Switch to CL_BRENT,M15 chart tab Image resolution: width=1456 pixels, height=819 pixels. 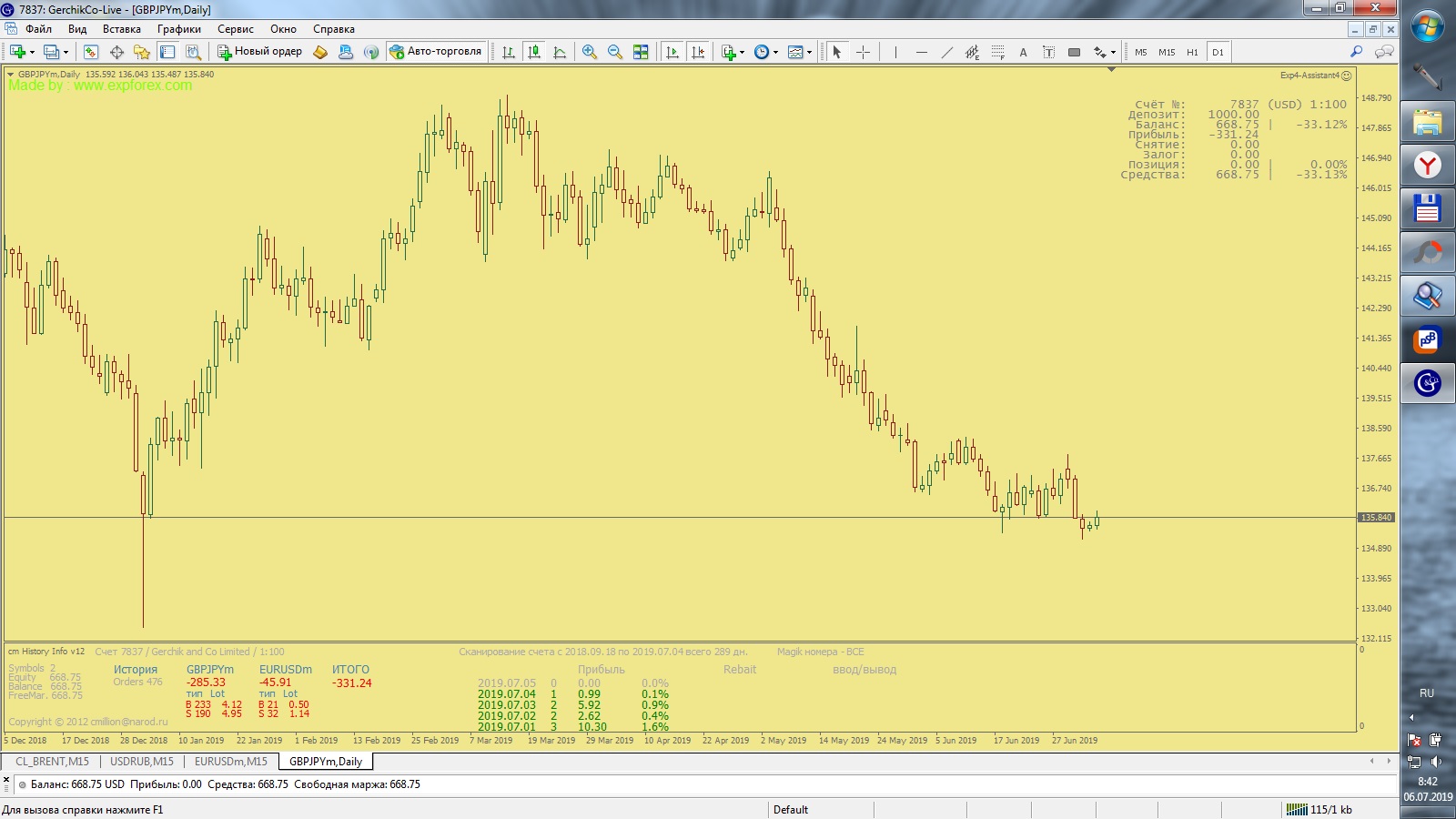pos(52,762)
